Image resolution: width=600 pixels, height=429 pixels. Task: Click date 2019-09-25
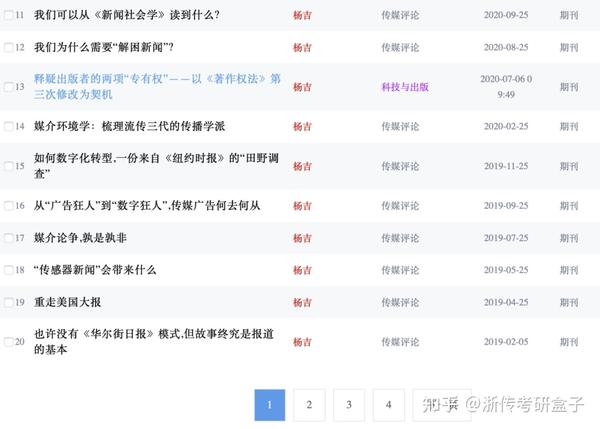[x=506, y=206]
